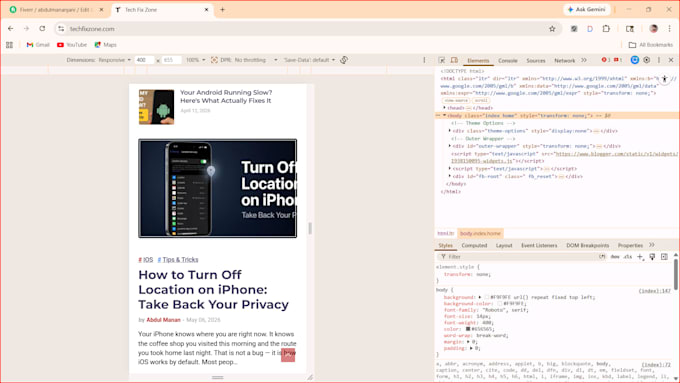
Task: Open the No throttling dropdown
Action: point(256,60)
